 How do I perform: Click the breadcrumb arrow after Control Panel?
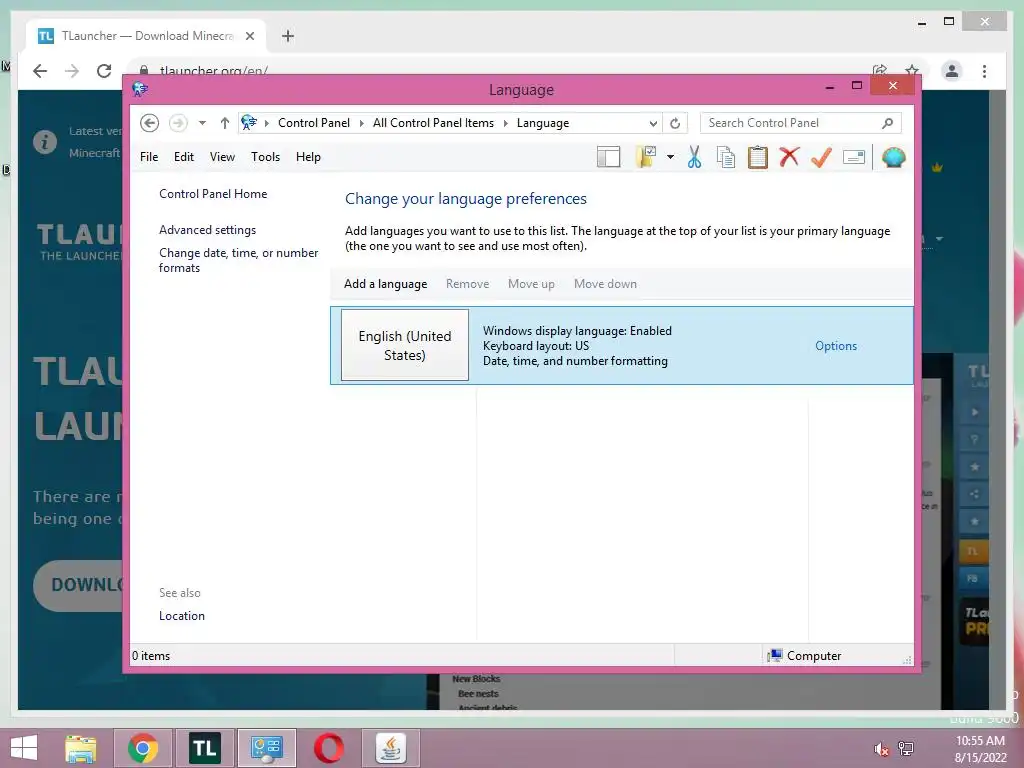[x=362, y=123]
